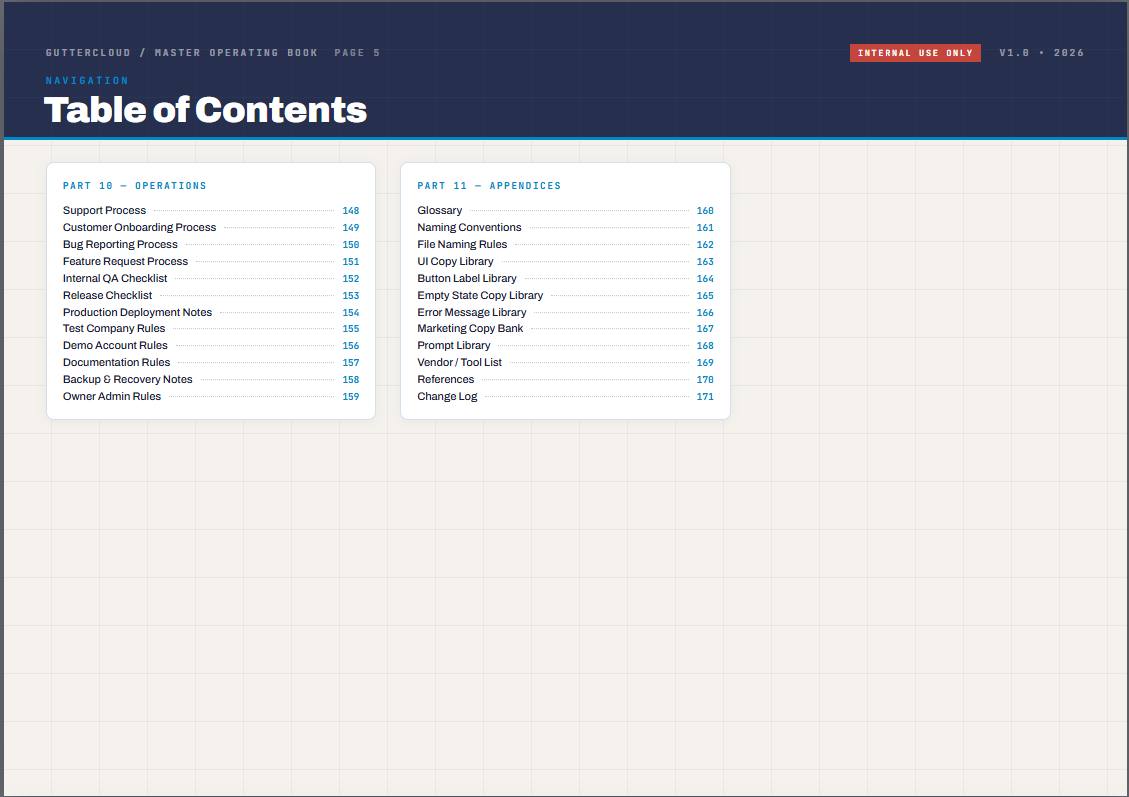Click page number 151
The width and height of the screenshot is (1129, 797).
click(x=351, y=262)
